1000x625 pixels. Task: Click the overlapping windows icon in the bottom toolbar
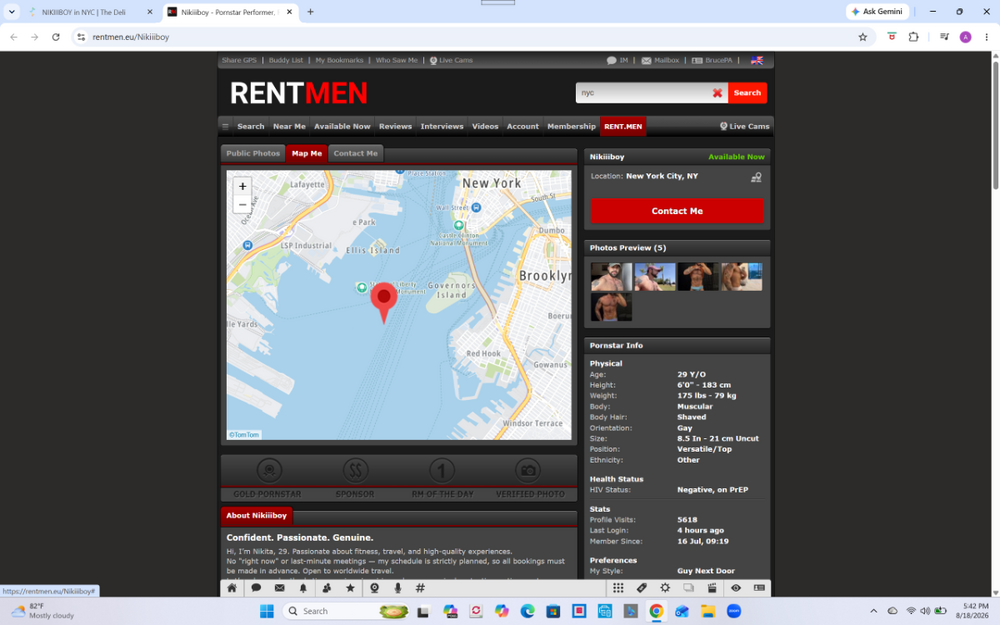pos(689,588)
